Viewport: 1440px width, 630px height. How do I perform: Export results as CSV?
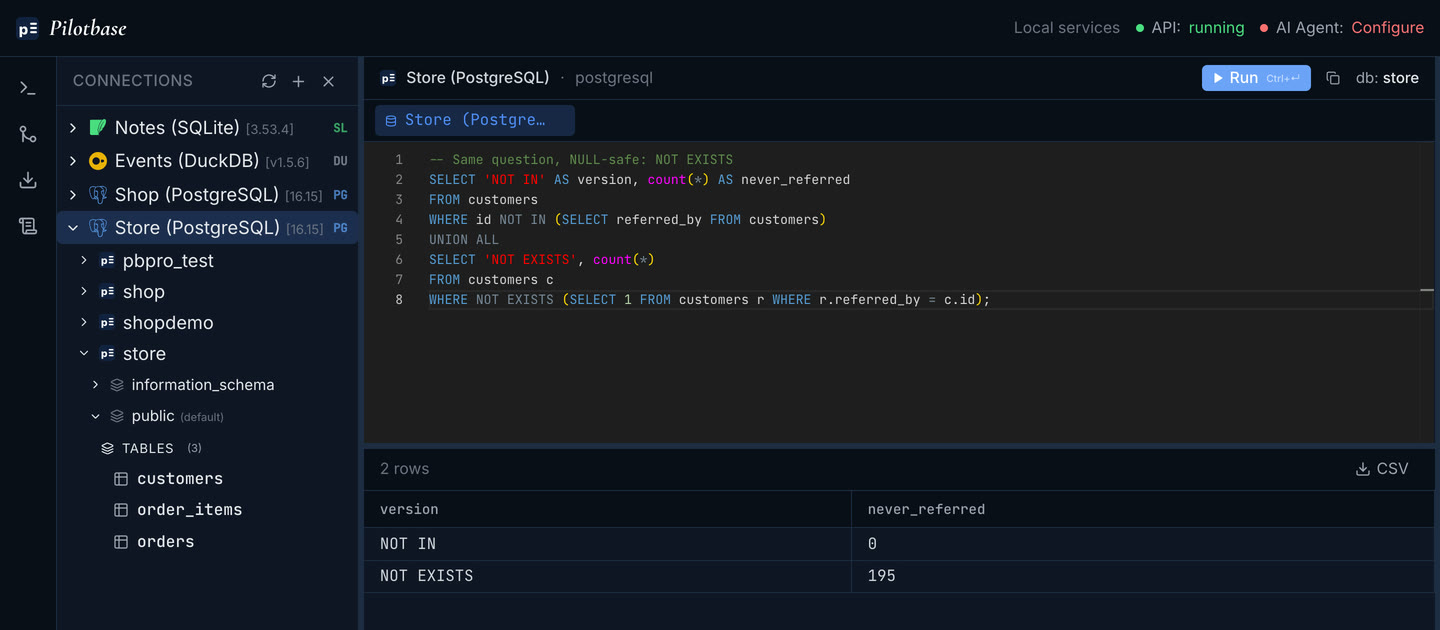(1382, 469)
